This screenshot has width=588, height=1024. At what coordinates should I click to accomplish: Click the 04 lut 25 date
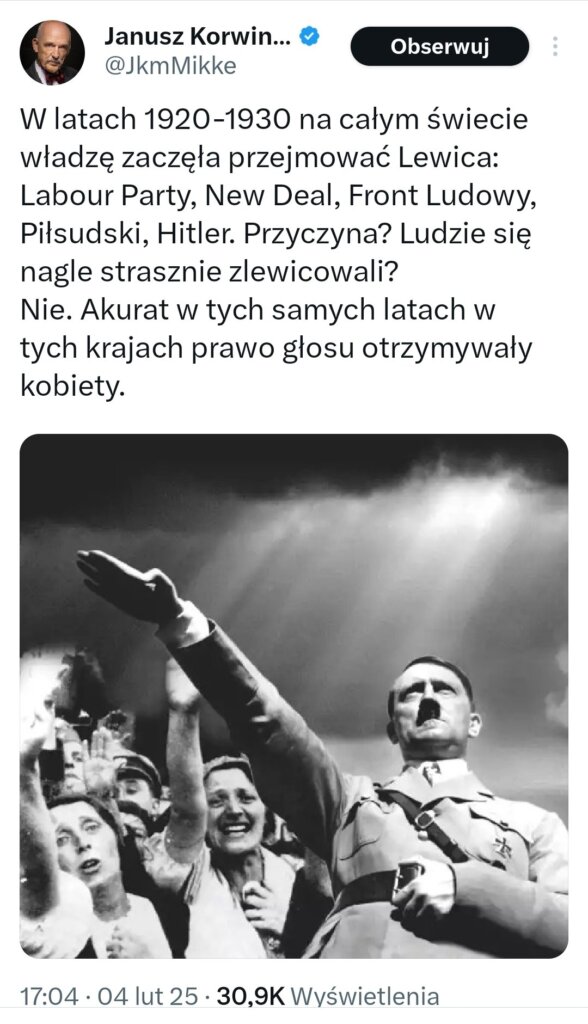147,997
